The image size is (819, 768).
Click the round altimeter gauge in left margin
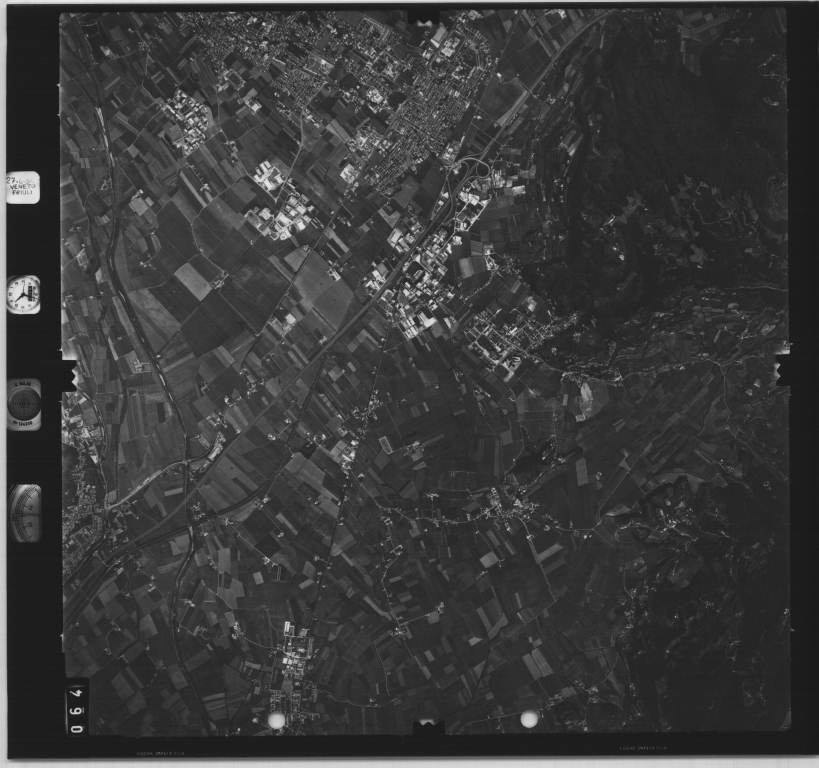[x=24, y=403]
